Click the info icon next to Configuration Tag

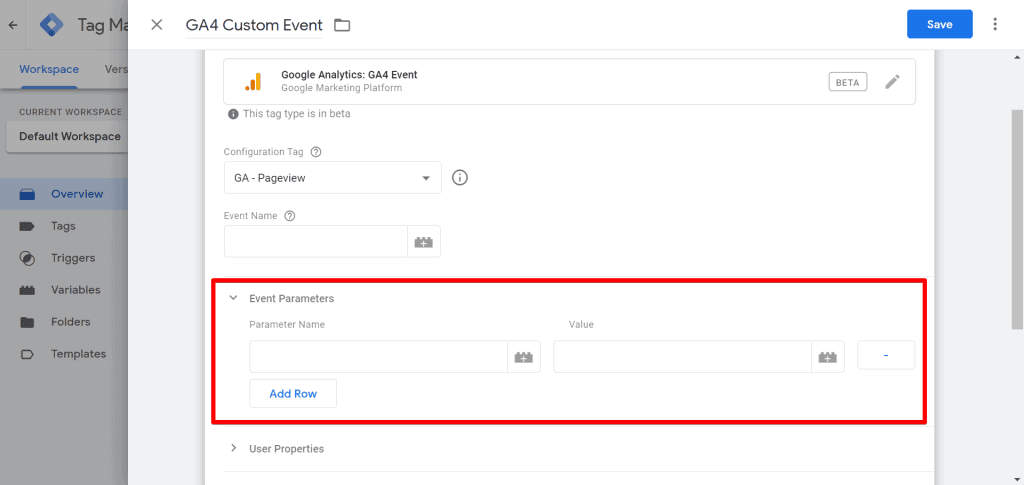[x=460, y=178]
